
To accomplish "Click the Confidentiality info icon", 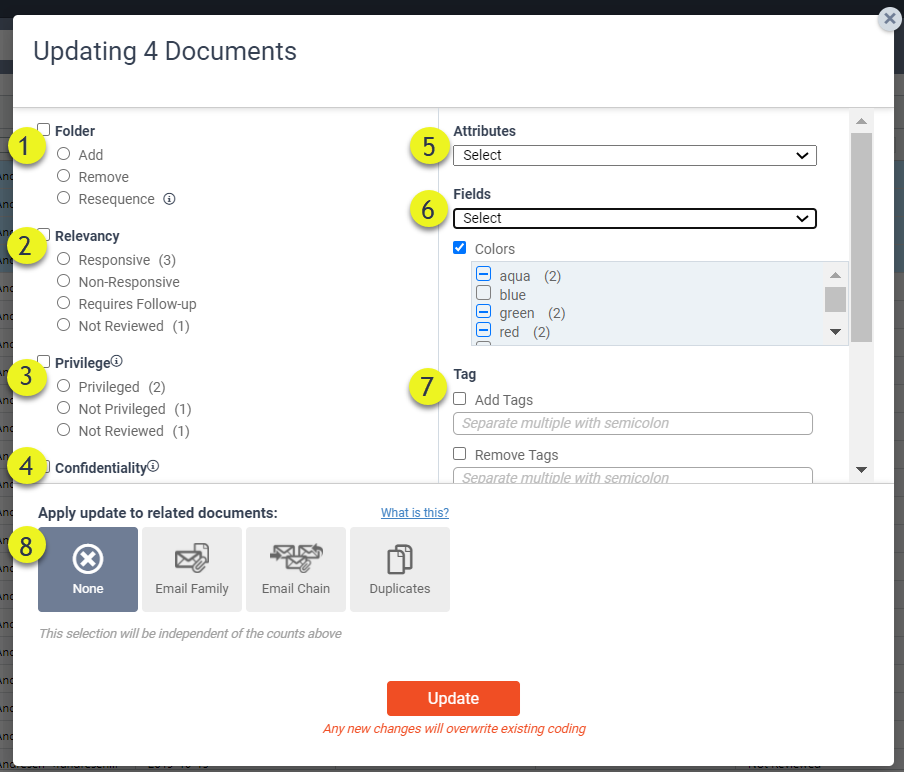I will (x=153, y=466).
